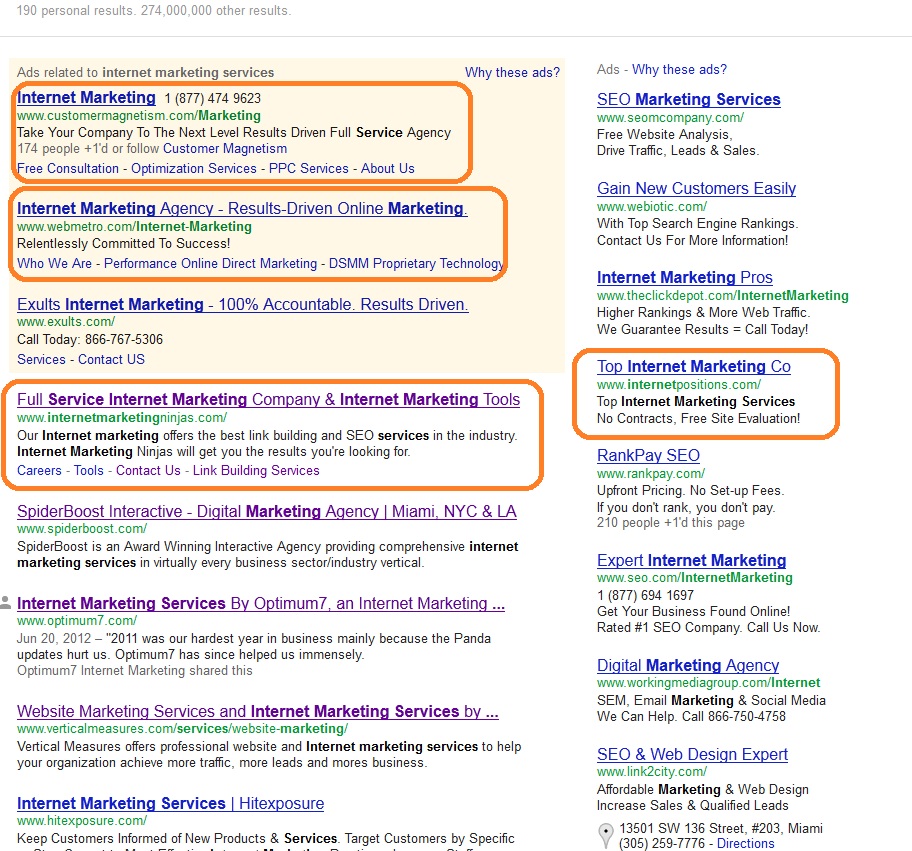Visit the PPC Services sitelink
This screenshot has height=851, width=912.
click(308, 169)
